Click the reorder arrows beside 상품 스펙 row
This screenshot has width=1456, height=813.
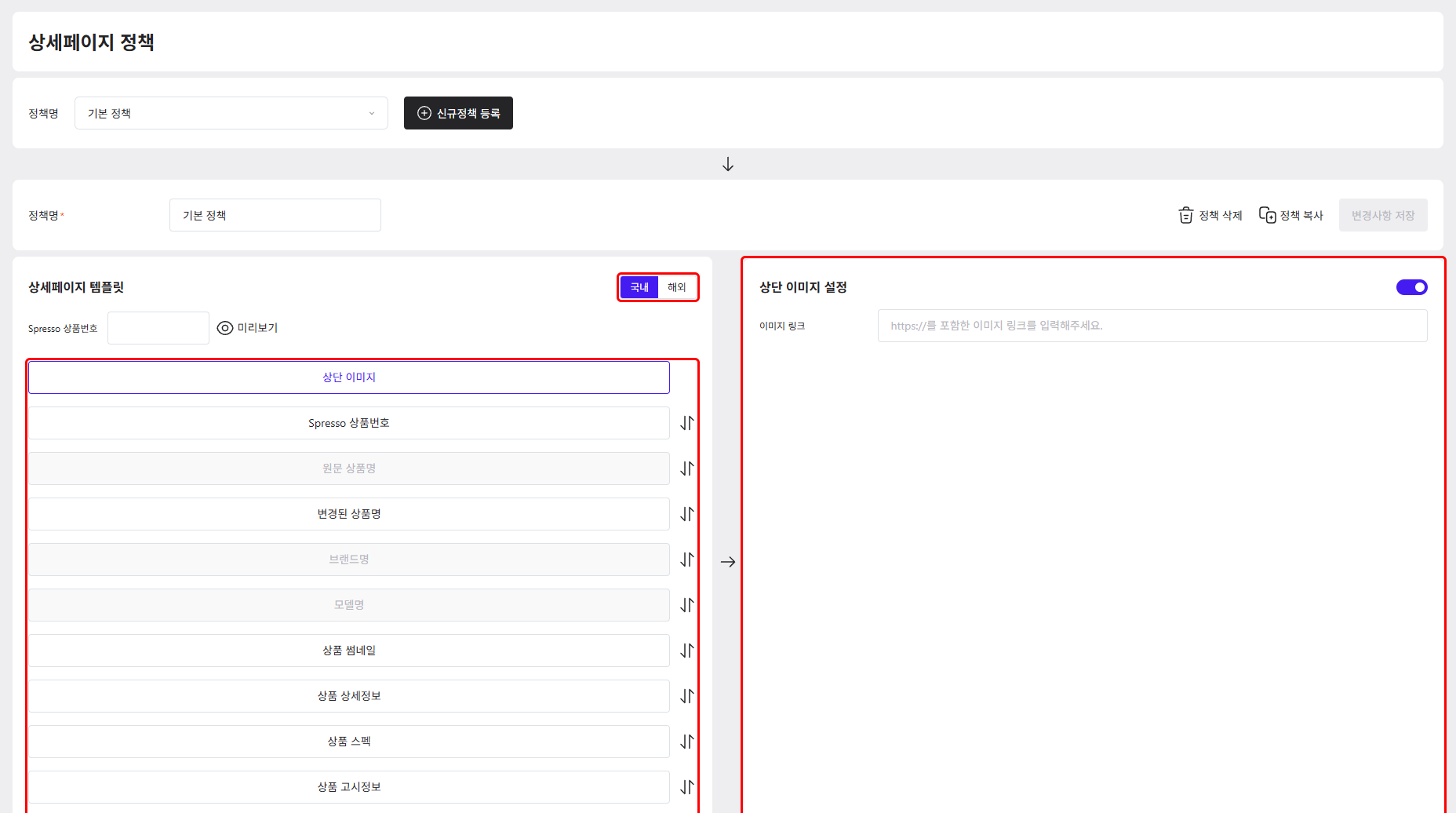(687, 742)
